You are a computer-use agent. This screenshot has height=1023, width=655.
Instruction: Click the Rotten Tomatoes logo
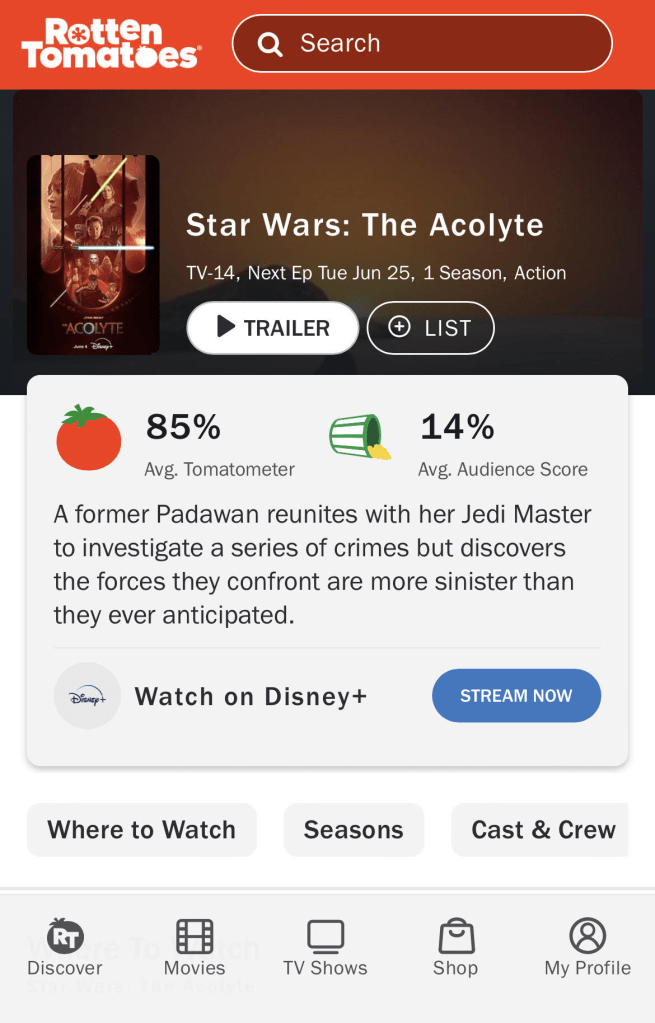(x=110, y=44)
